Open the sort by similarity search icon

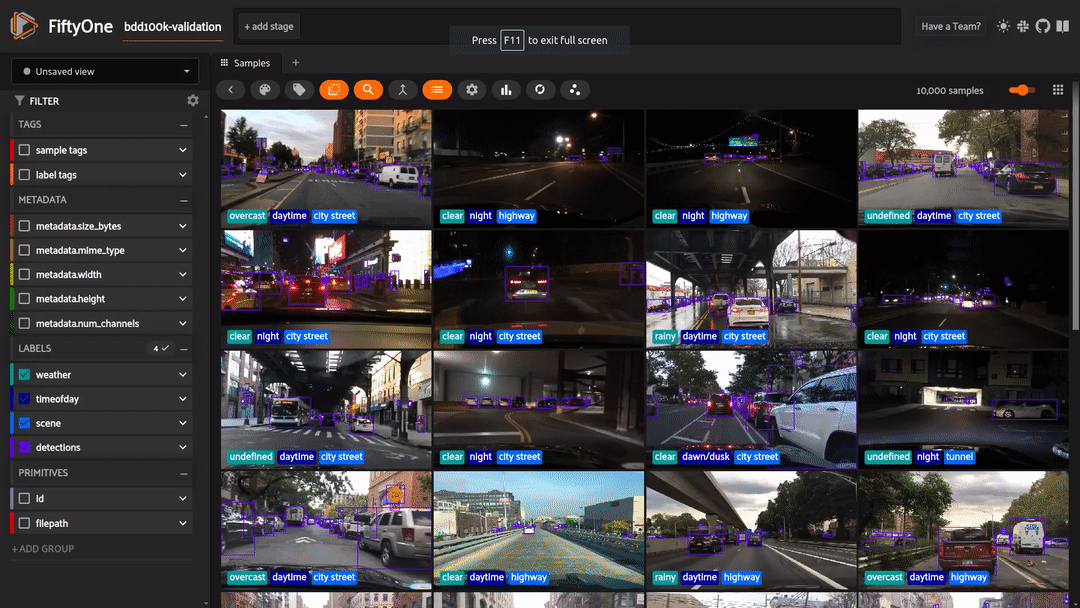tap(368, 90)
